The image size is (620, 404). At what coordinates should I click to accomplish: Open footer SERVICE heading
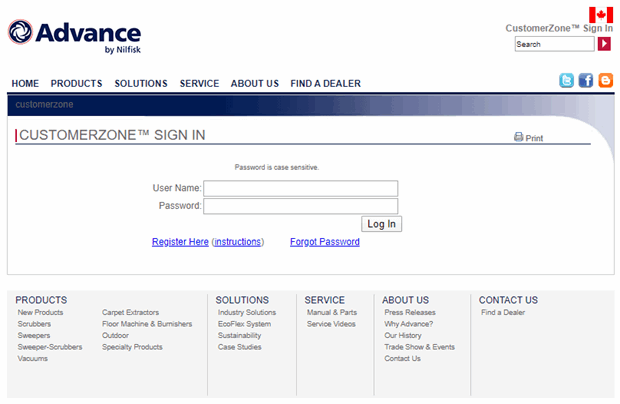325,300
